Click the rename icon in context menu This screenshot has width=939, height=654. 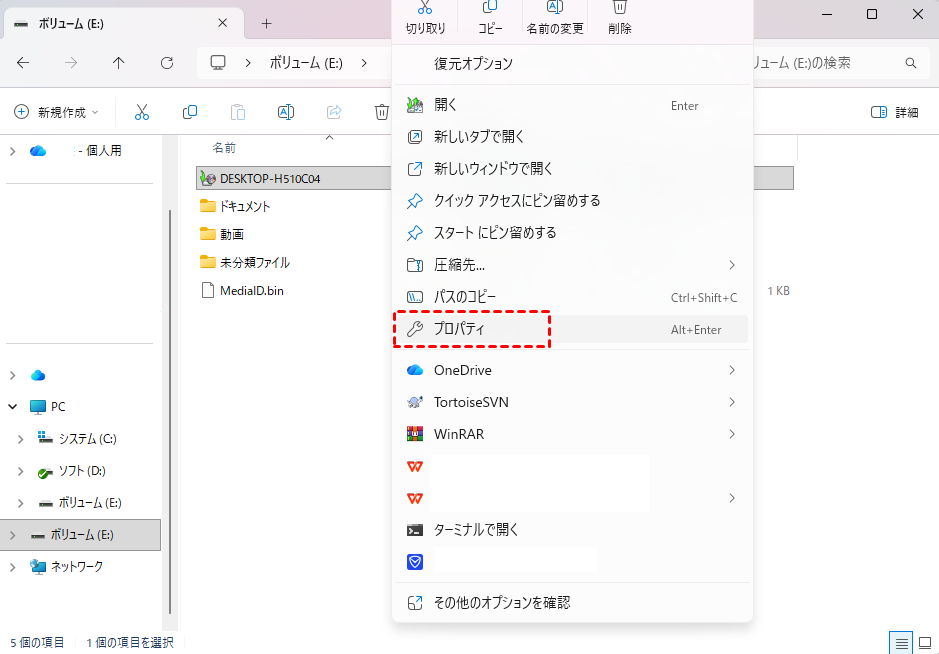(555, 8)
